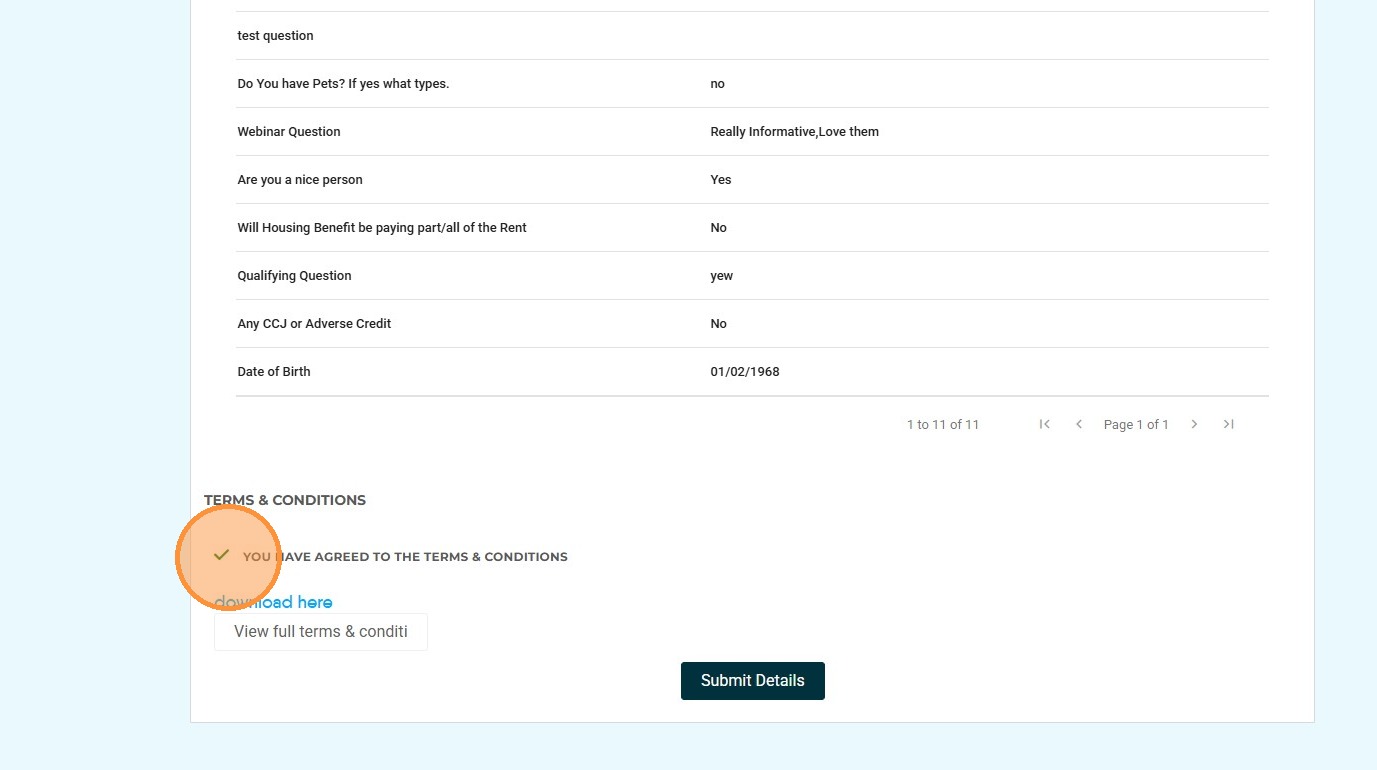The height and width of the screenshot is (770, 1377).
Task: Select the 'test question' row
Action: (x=275, y=36)
